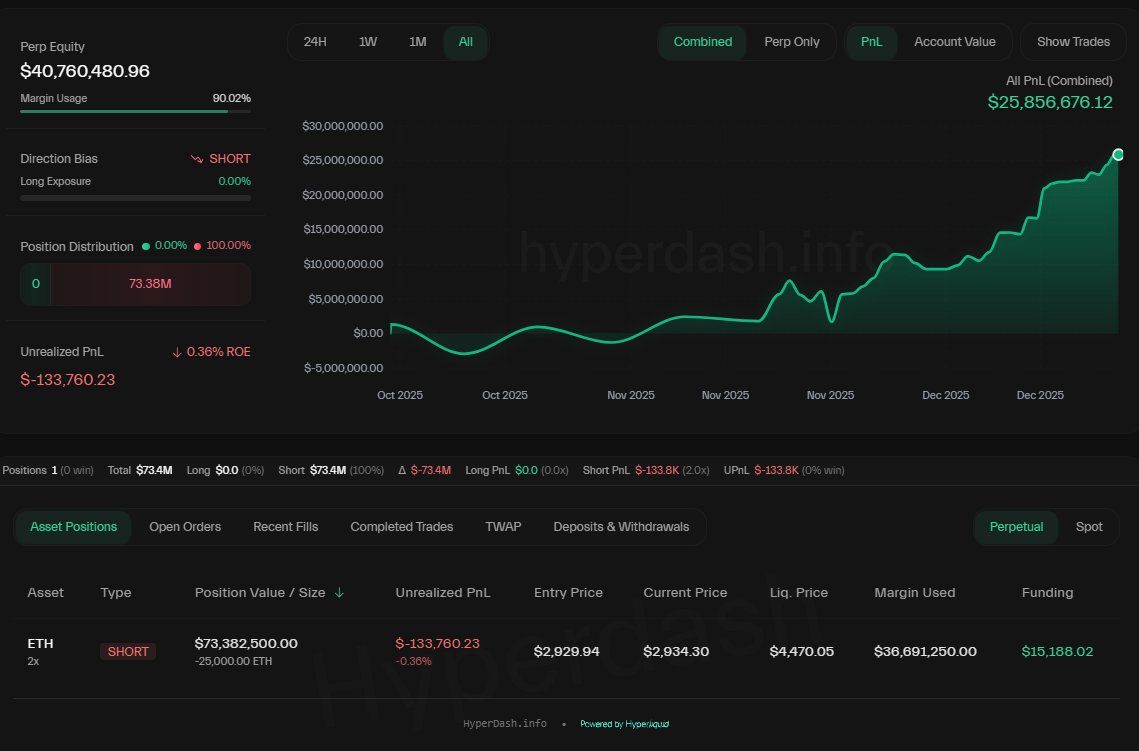Click the red 73.38M position distribution bar
Image resolution: width=1139 pixels, height=751 pixels.
150,284
